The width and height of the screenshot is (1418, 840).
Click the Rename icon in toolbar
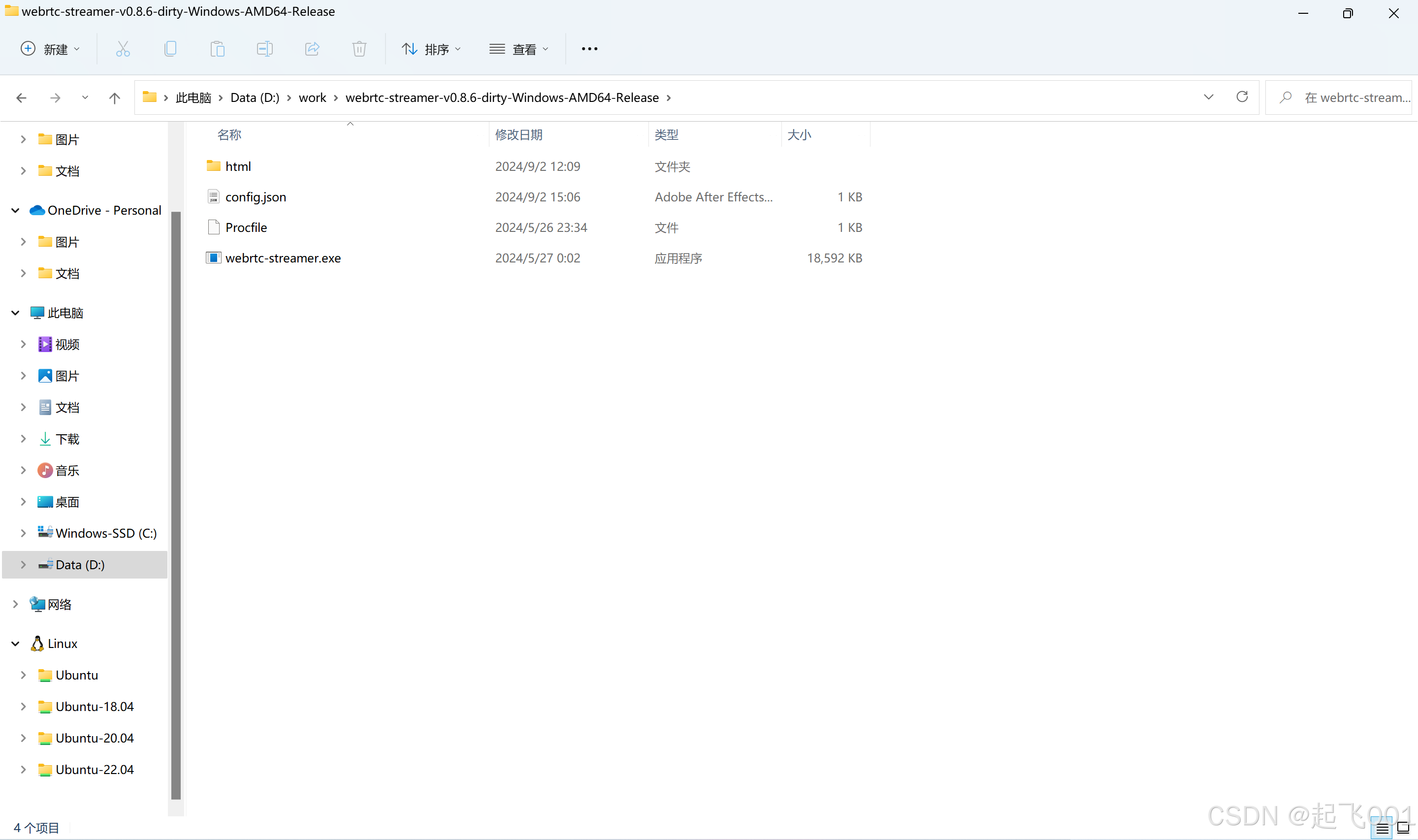pos(264,49)
